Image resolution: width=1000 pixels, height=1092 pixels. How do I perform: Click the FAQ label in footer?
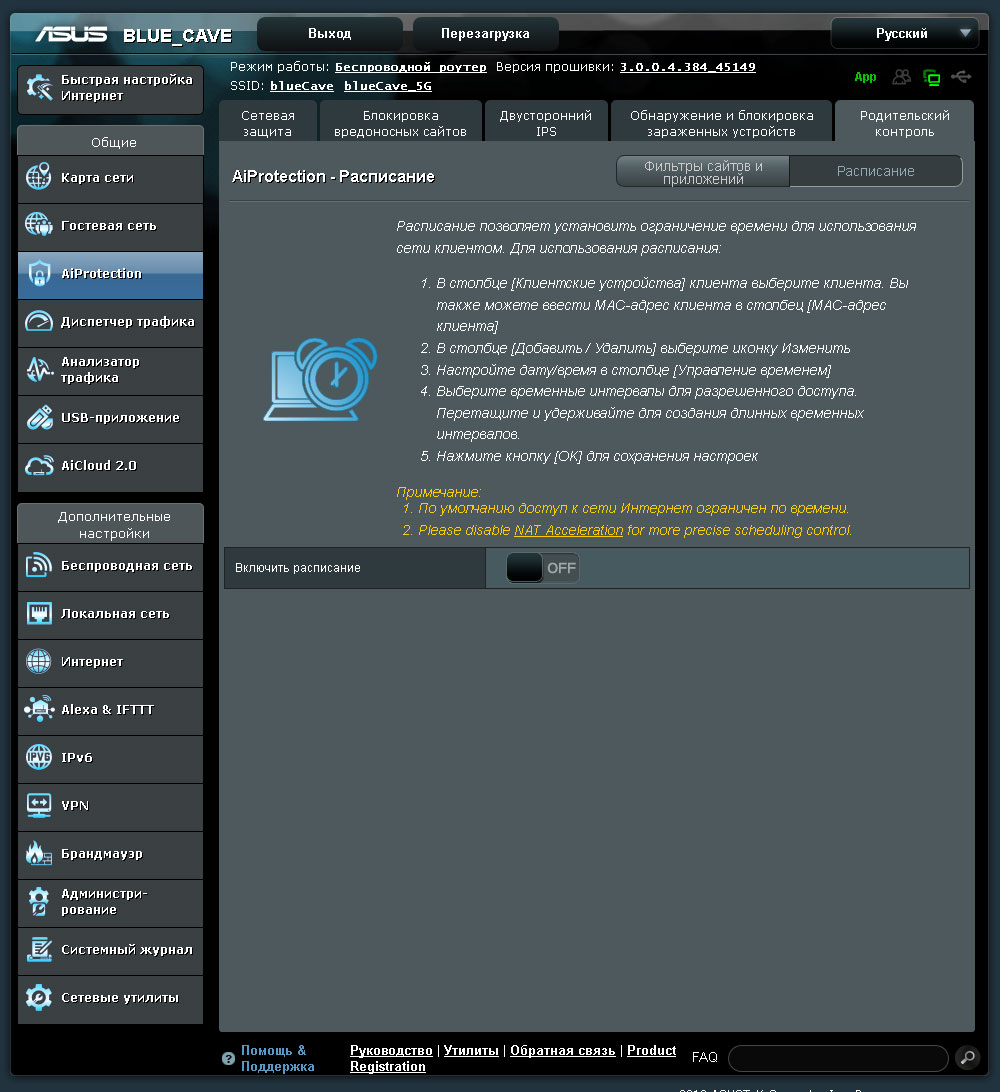pyautogui.click(x=704, y=1057)
